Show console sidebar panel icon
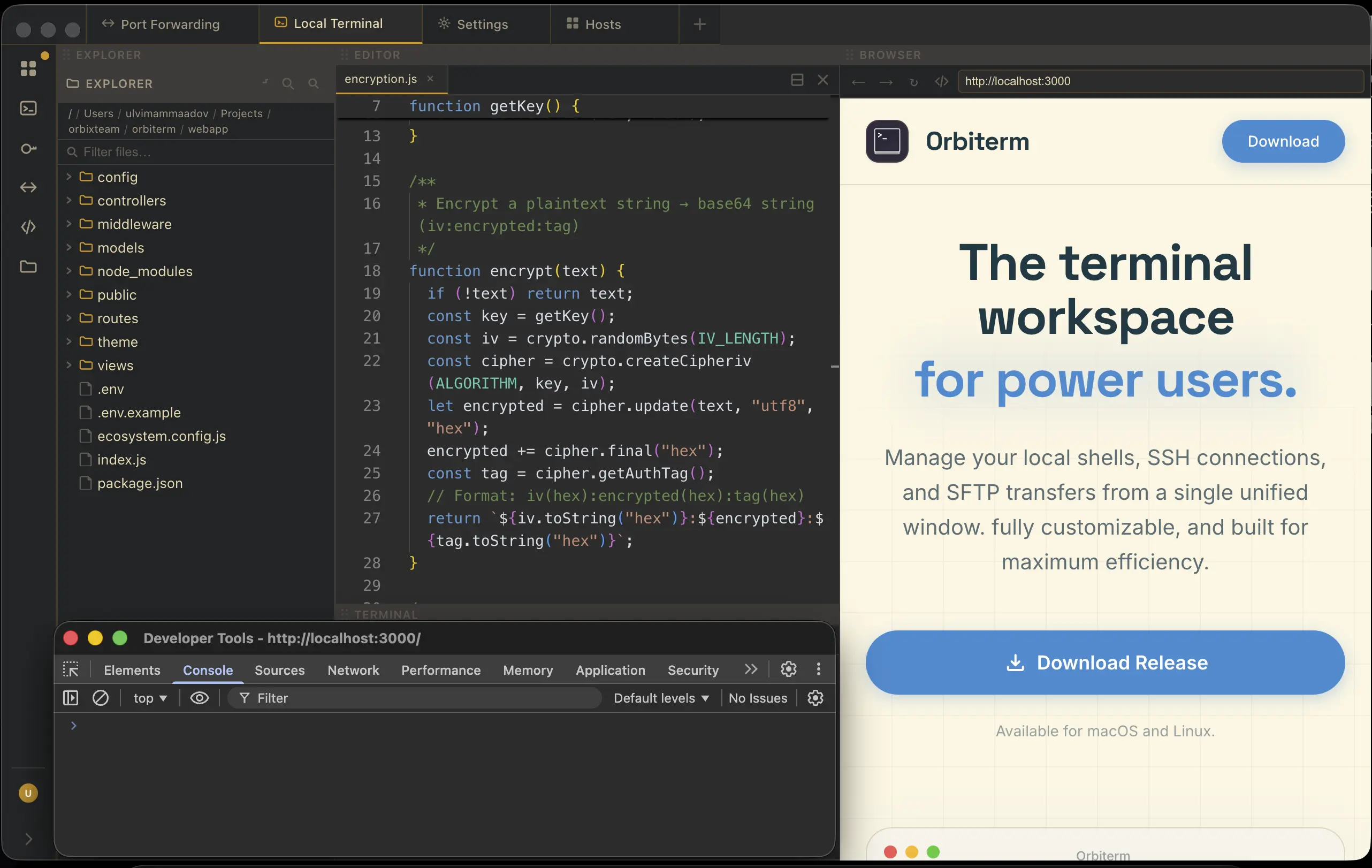The width and height of the screenshot is (1372, 868). [71, 698]
